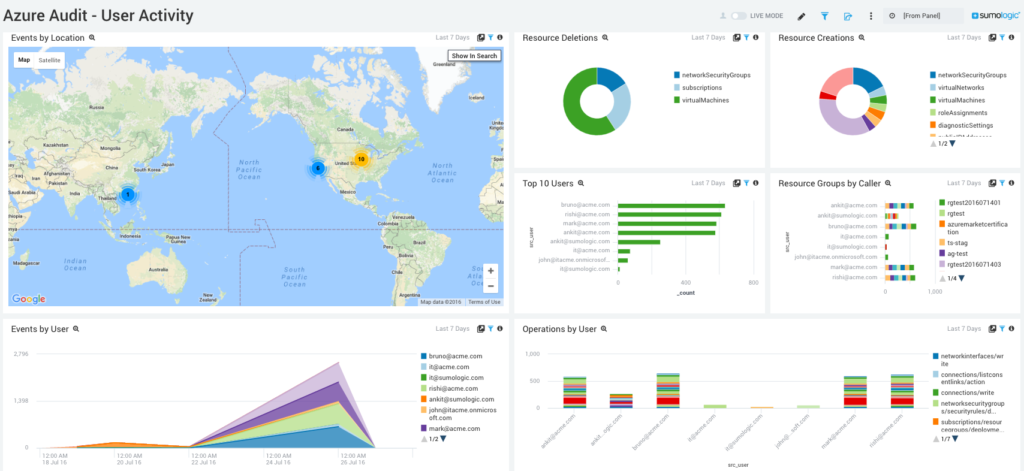
Task: Toggle virtualMachines in Resource Deletions legend
Action: click(701, 100)
